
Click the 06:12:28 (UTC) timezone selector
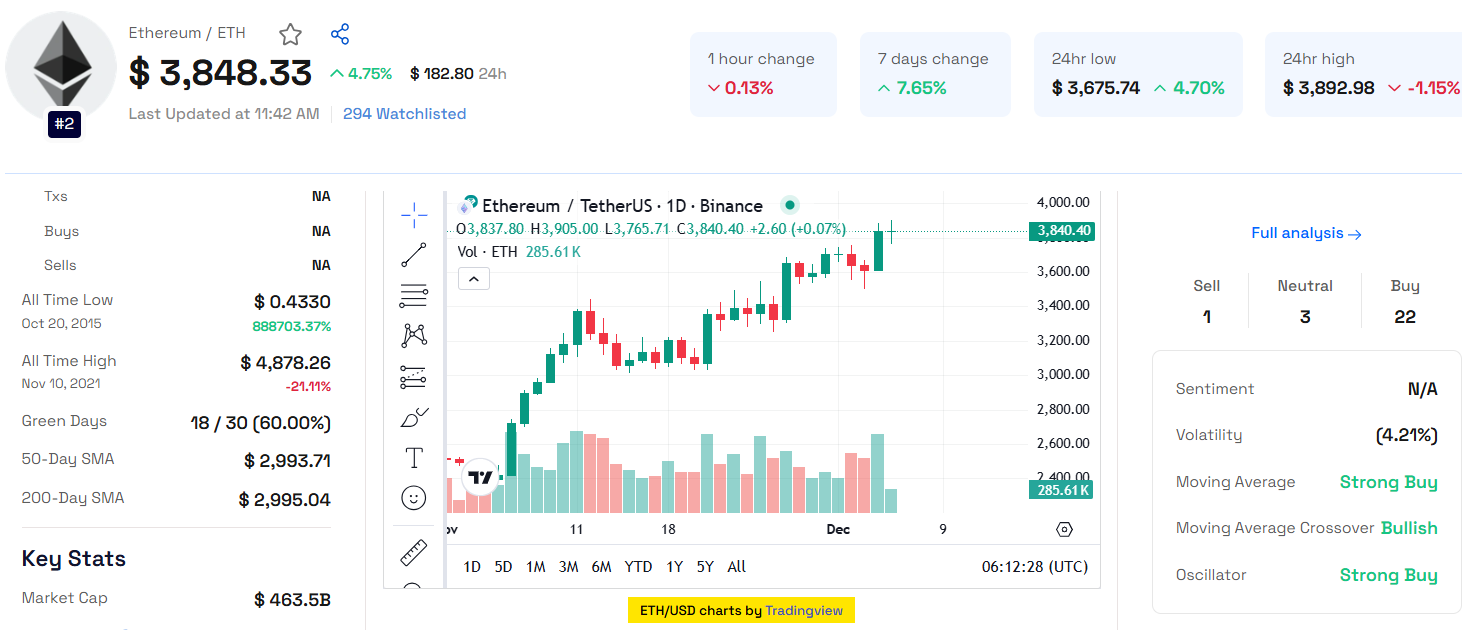point(1034,567)
